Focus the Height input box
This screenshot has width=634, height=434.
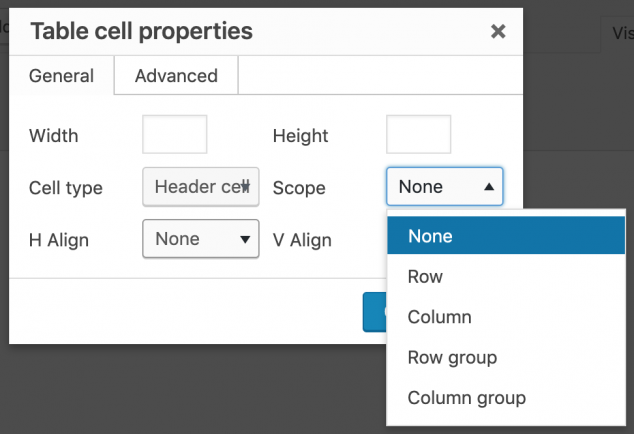418,135
